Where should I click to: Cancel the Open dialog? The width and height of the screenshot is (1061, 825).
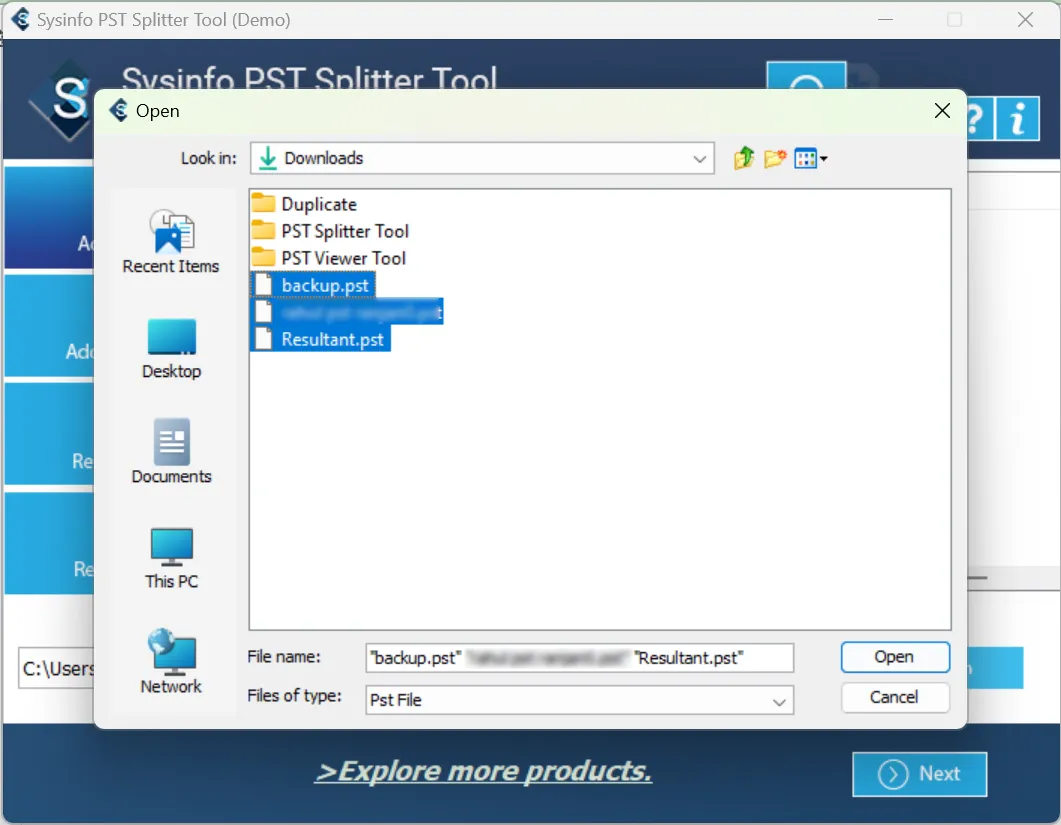[895, 697]
